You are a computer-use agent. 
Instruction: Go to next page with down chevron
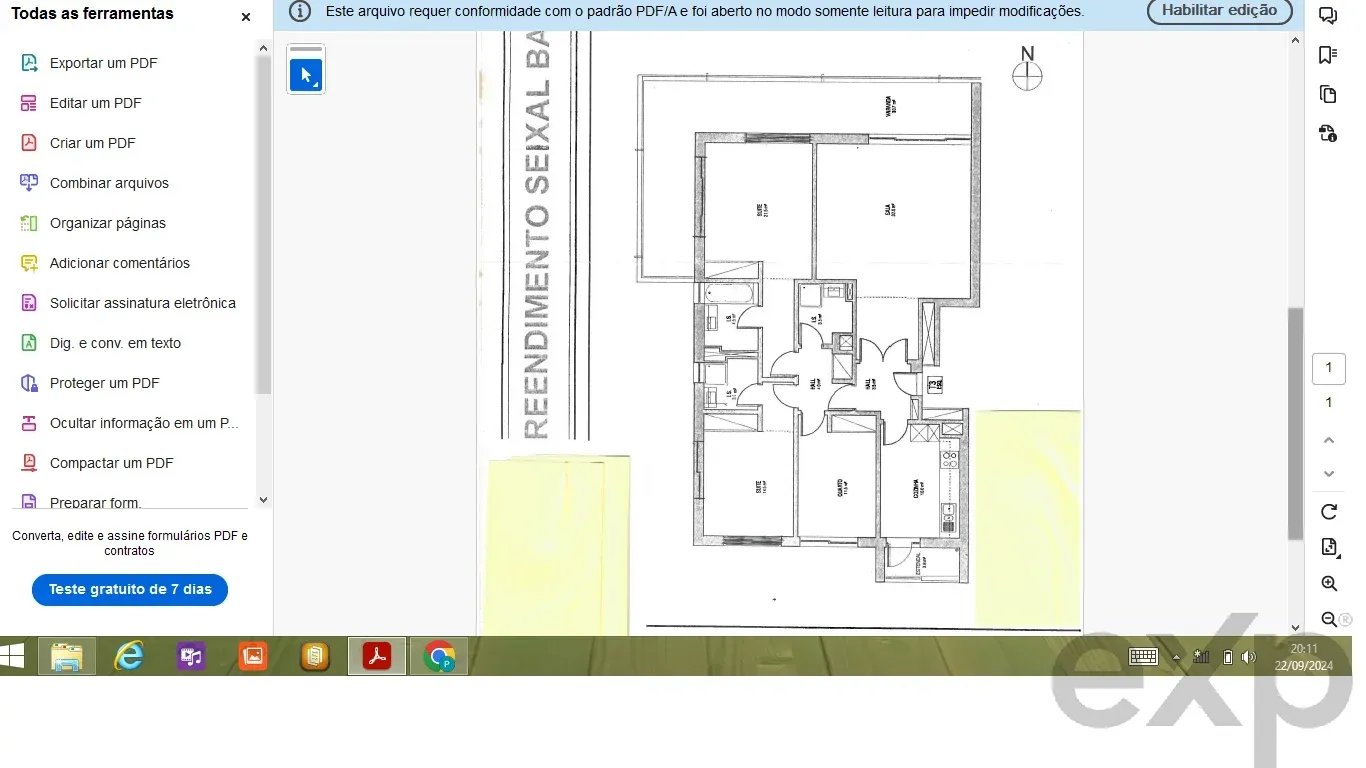(x=1329, y=473)
